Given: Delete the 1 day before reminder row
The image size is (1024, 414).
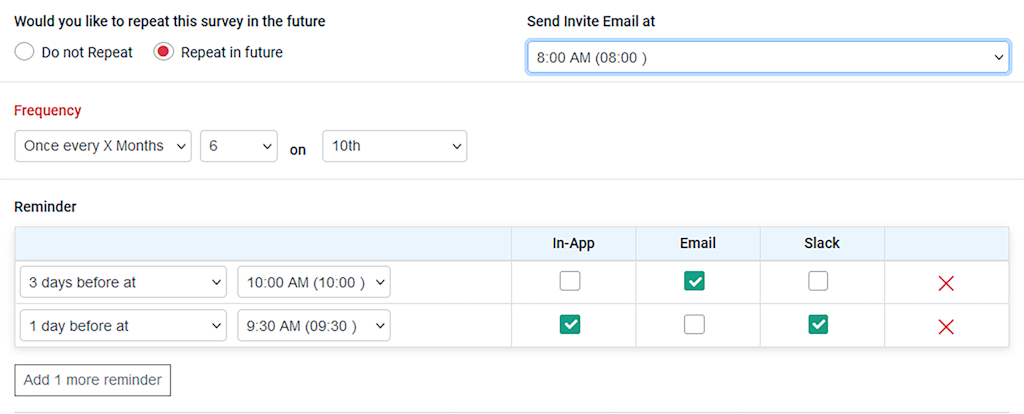Looking at the screenshot, I should pyautogui.click(x=946, y=326).
